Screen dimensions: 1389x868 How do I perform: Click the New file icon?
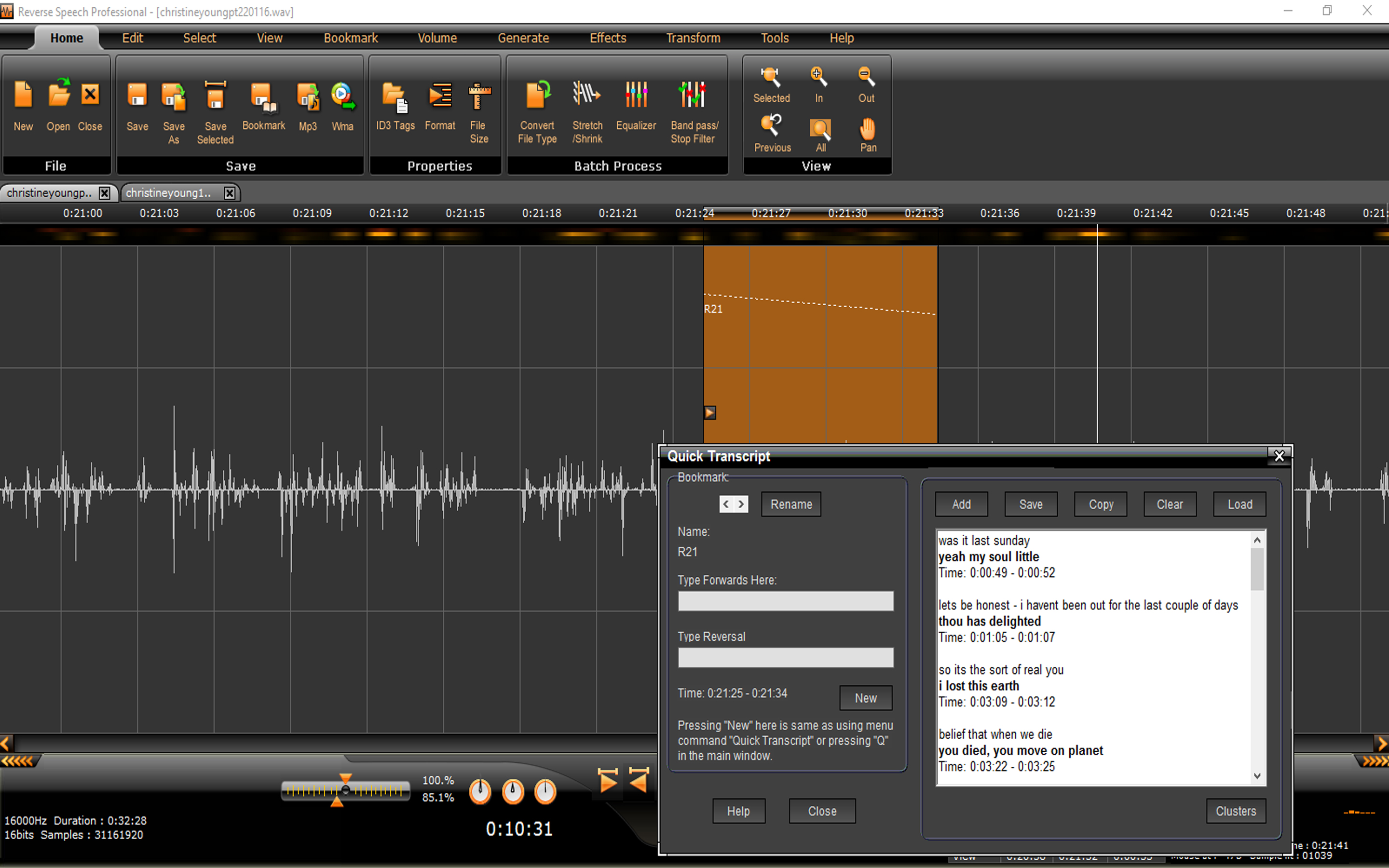[24, 95]
